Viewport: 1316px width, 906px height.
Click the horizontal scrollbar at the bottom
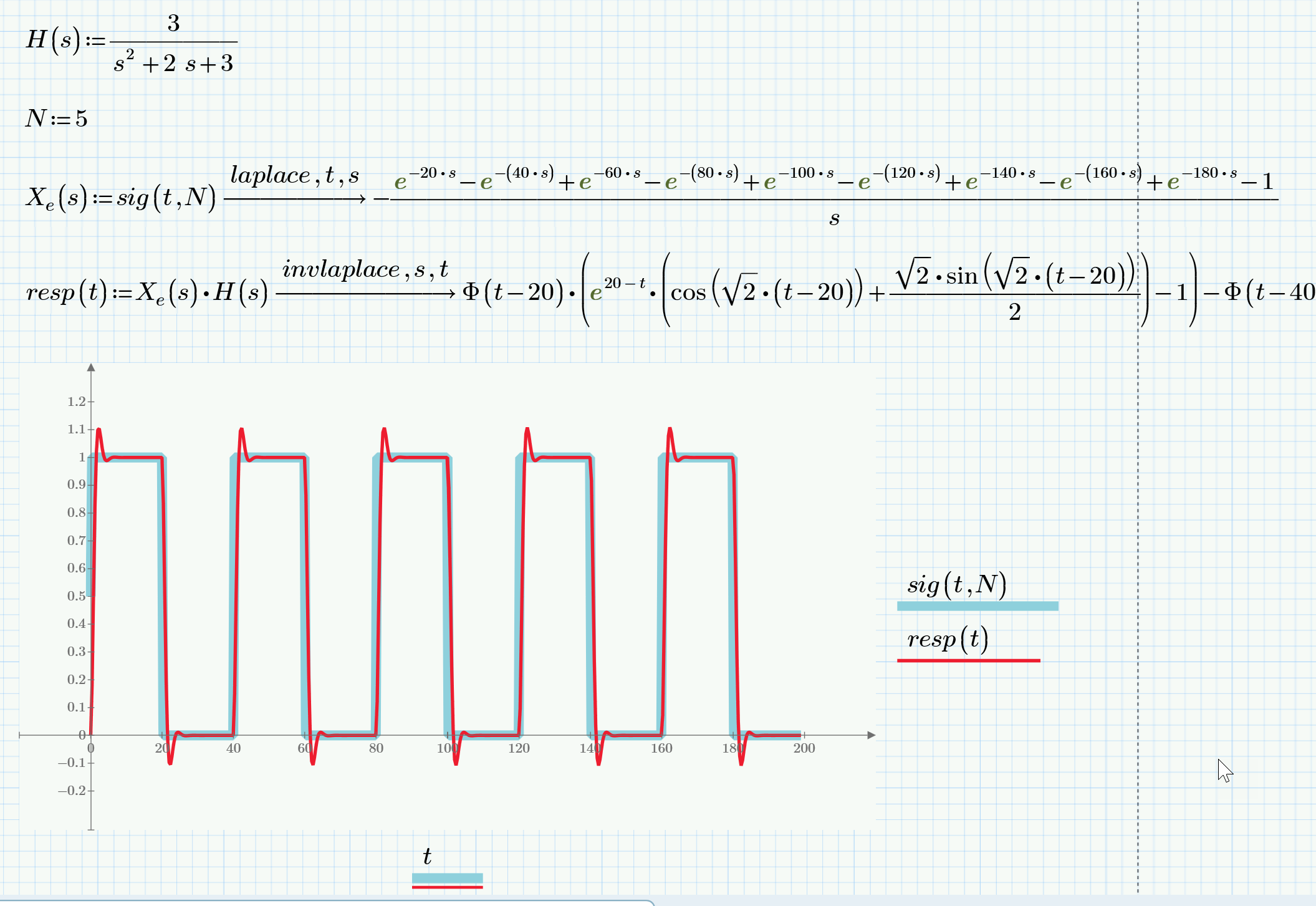click(x=324, y=902)
